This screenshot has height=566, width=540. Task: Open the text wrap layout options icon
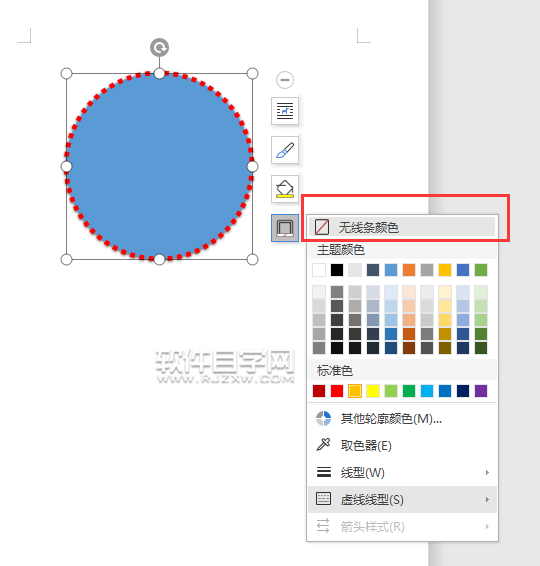pyautogui.click(x=285, y=111)
